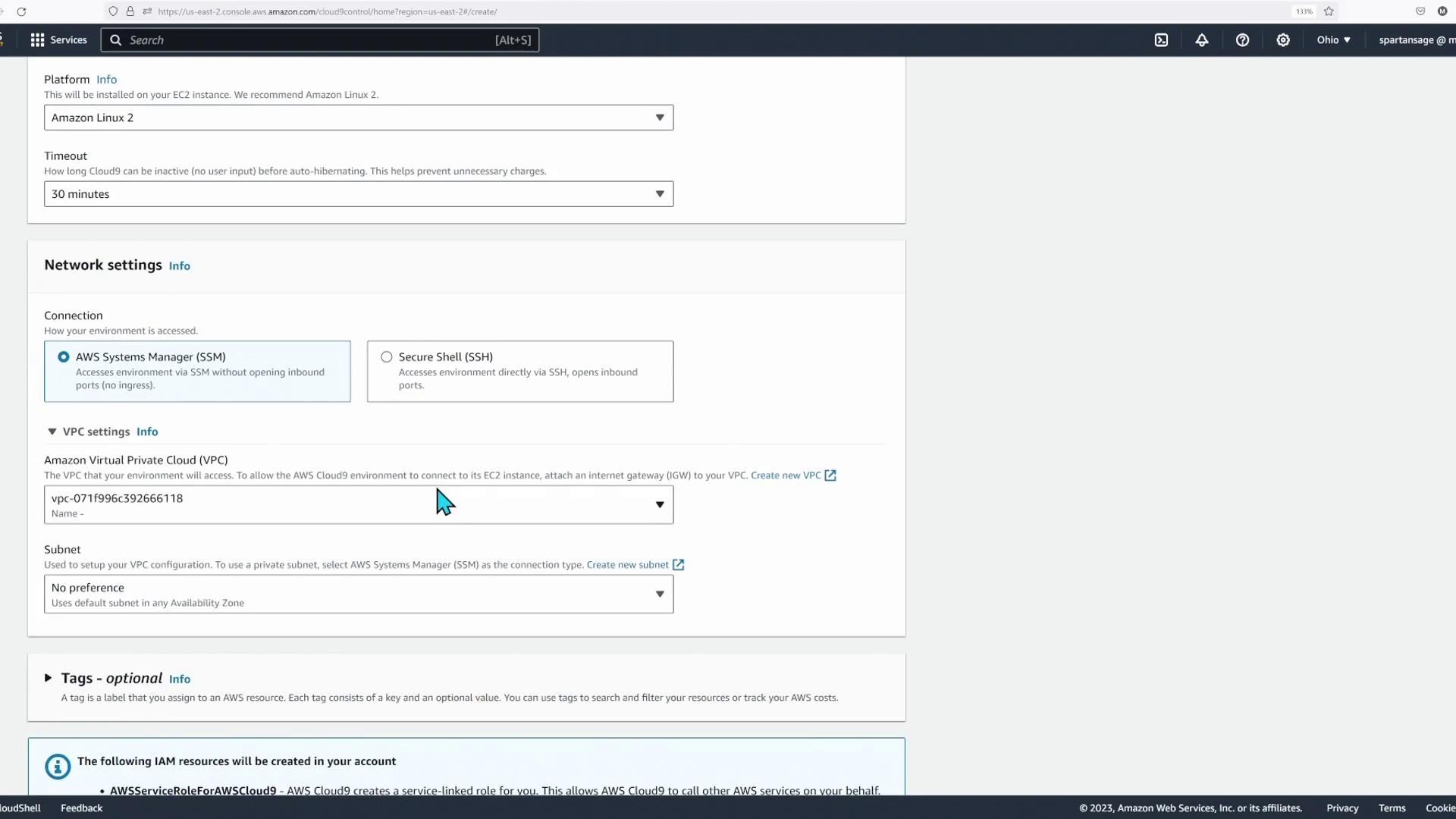Screen dimensions: 1456x819
Task: Open the help question mark icon
Action: point(1242,40)
